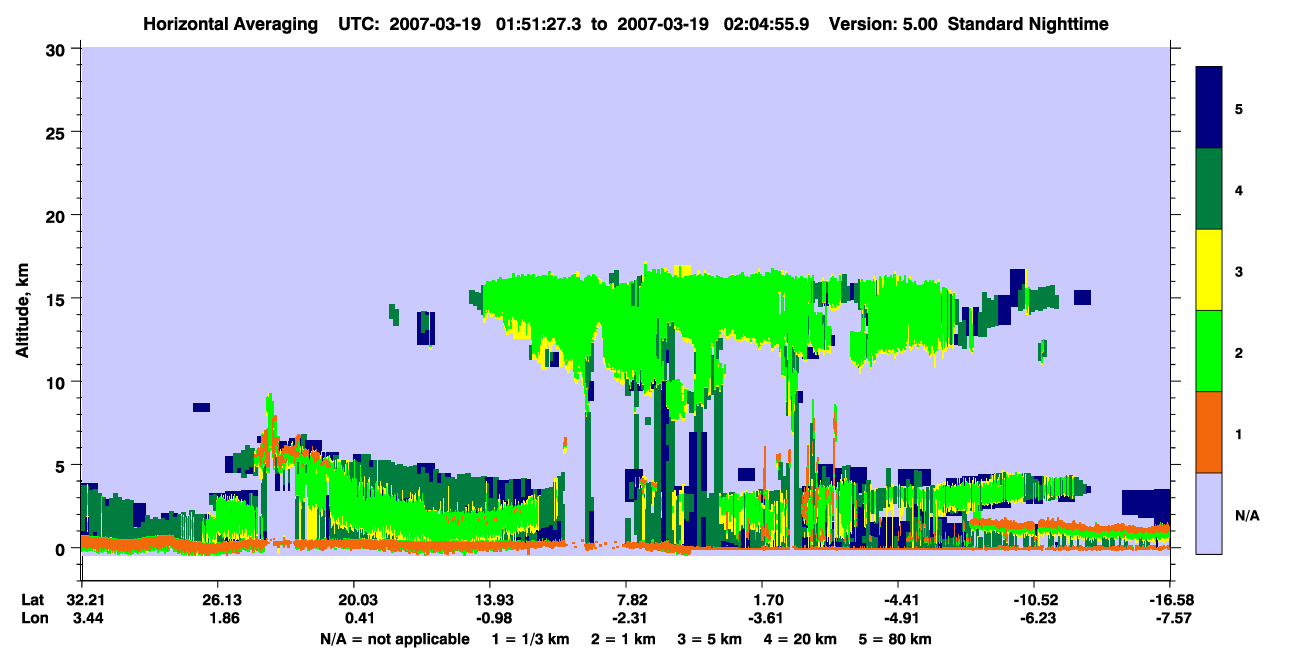Click legend text 'N/A = not applicable'

pos(395,639)
